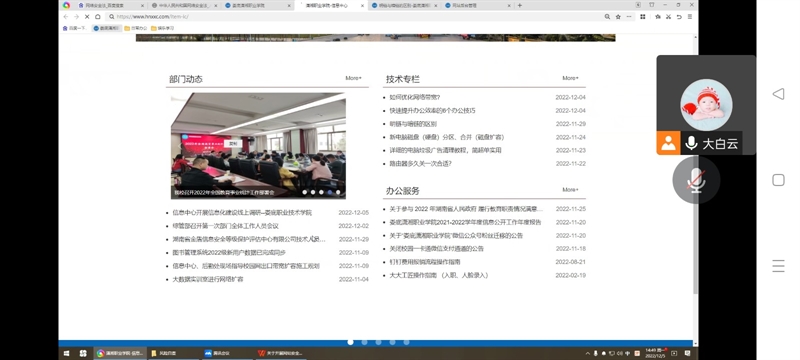Expand 技术专栏 section with More+

[570, 78]
